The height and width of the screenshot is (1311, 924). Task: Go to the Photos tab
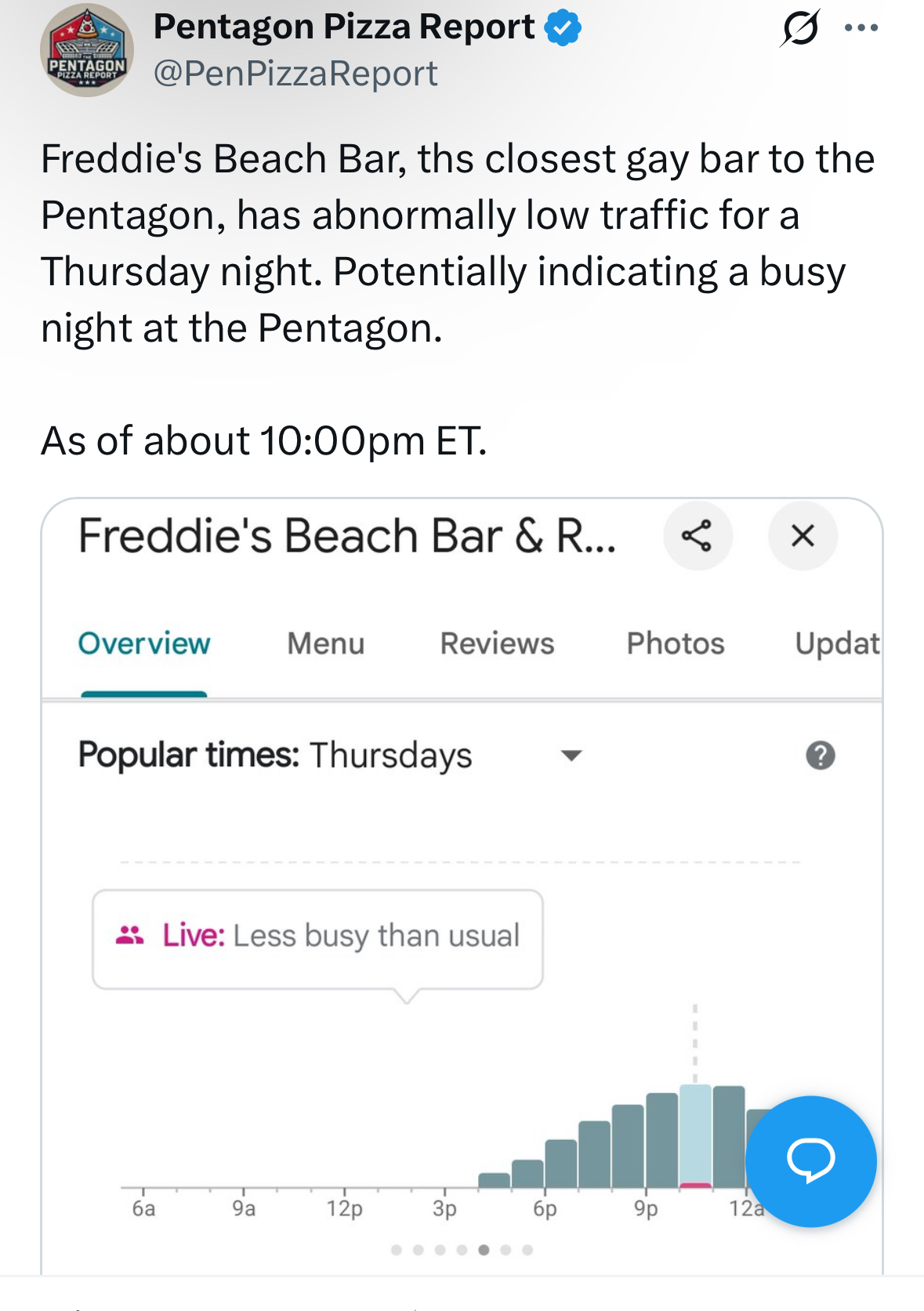tap(676, 643)
